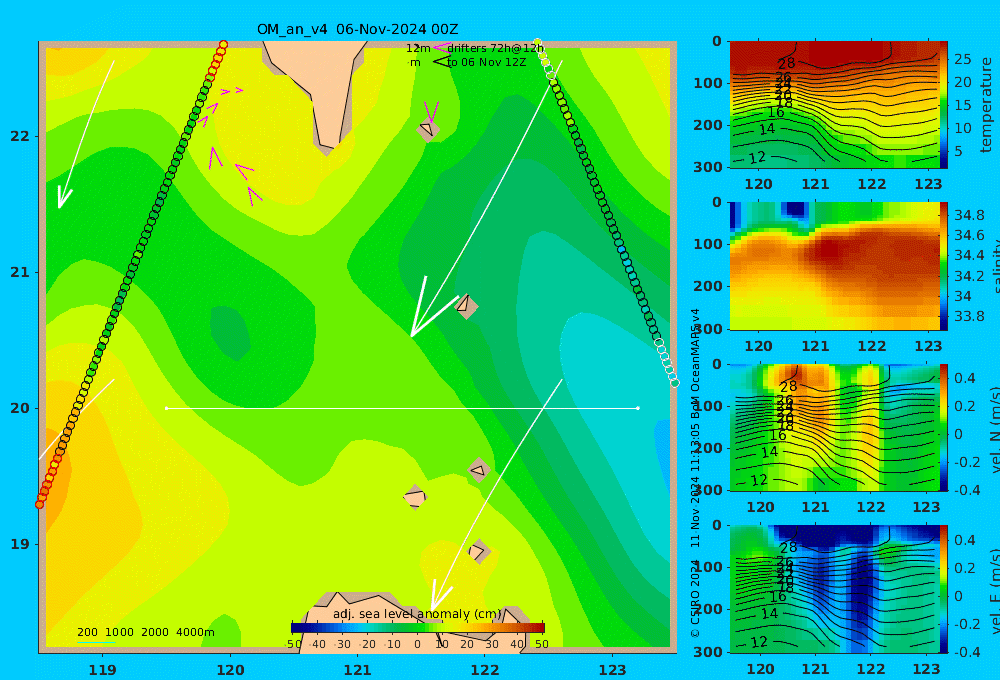This screenshot has width=1000, height=680.
Task: Click latitude label 20 on main map
Action: [20, 408]
